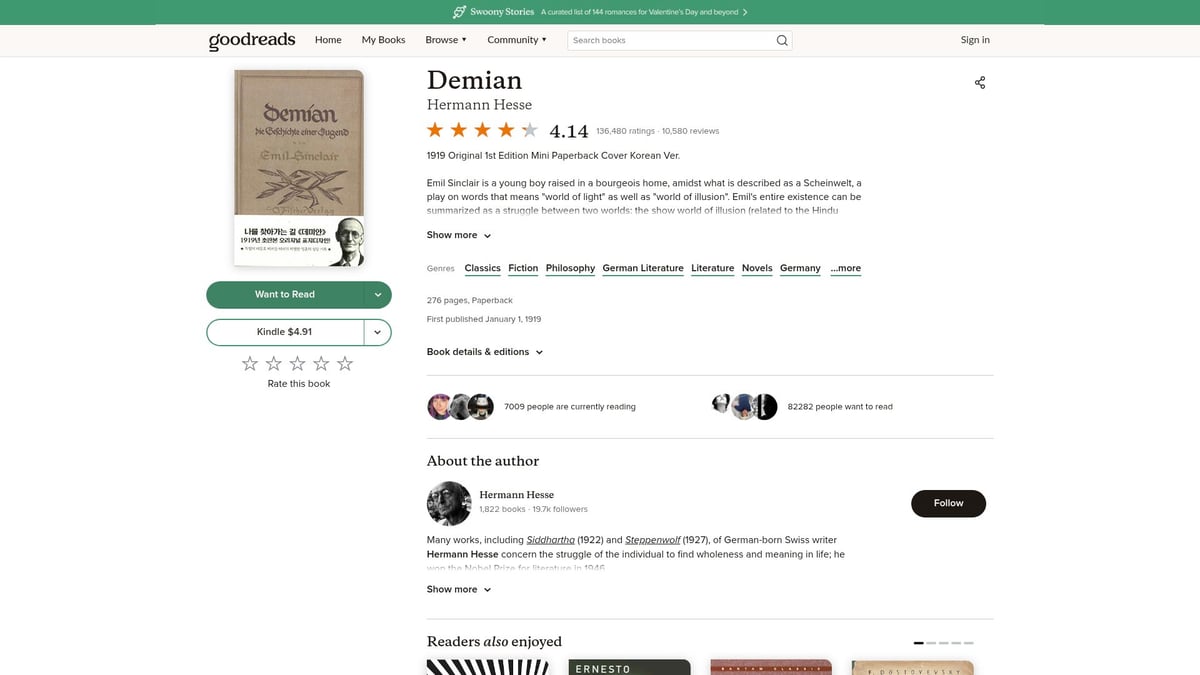Open the Philosophy genre link
The height and width of the screenshot is (675, 1200).
coord(570,268)
